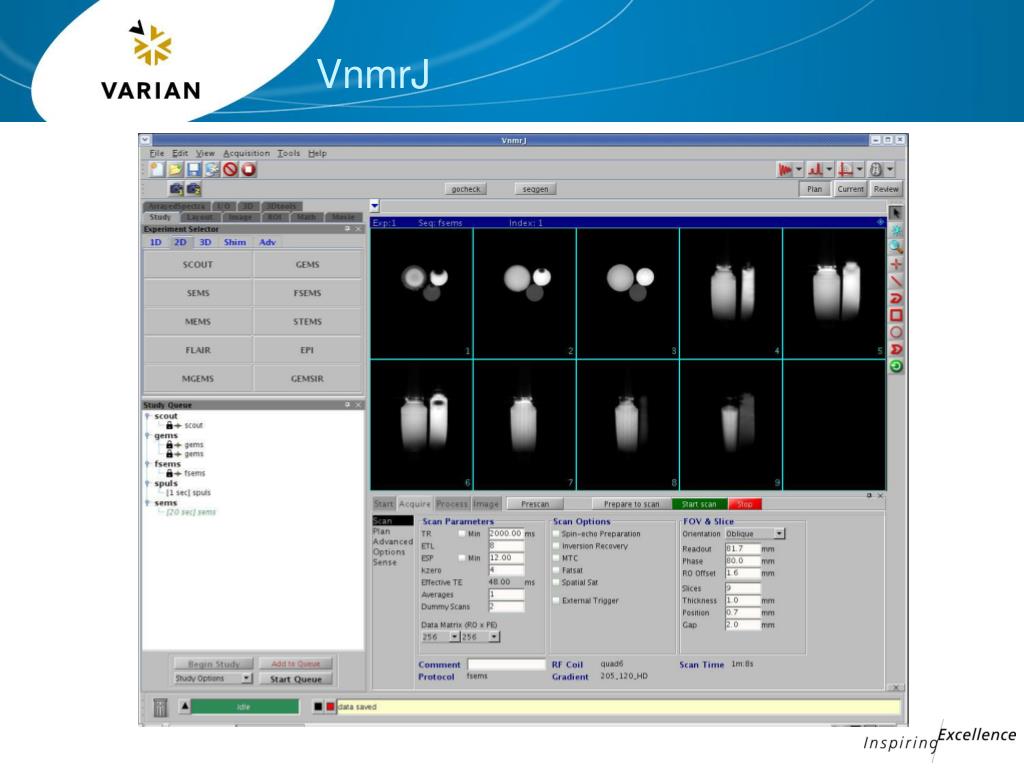Switch to the Shim experiment tab

pos(235,242)
